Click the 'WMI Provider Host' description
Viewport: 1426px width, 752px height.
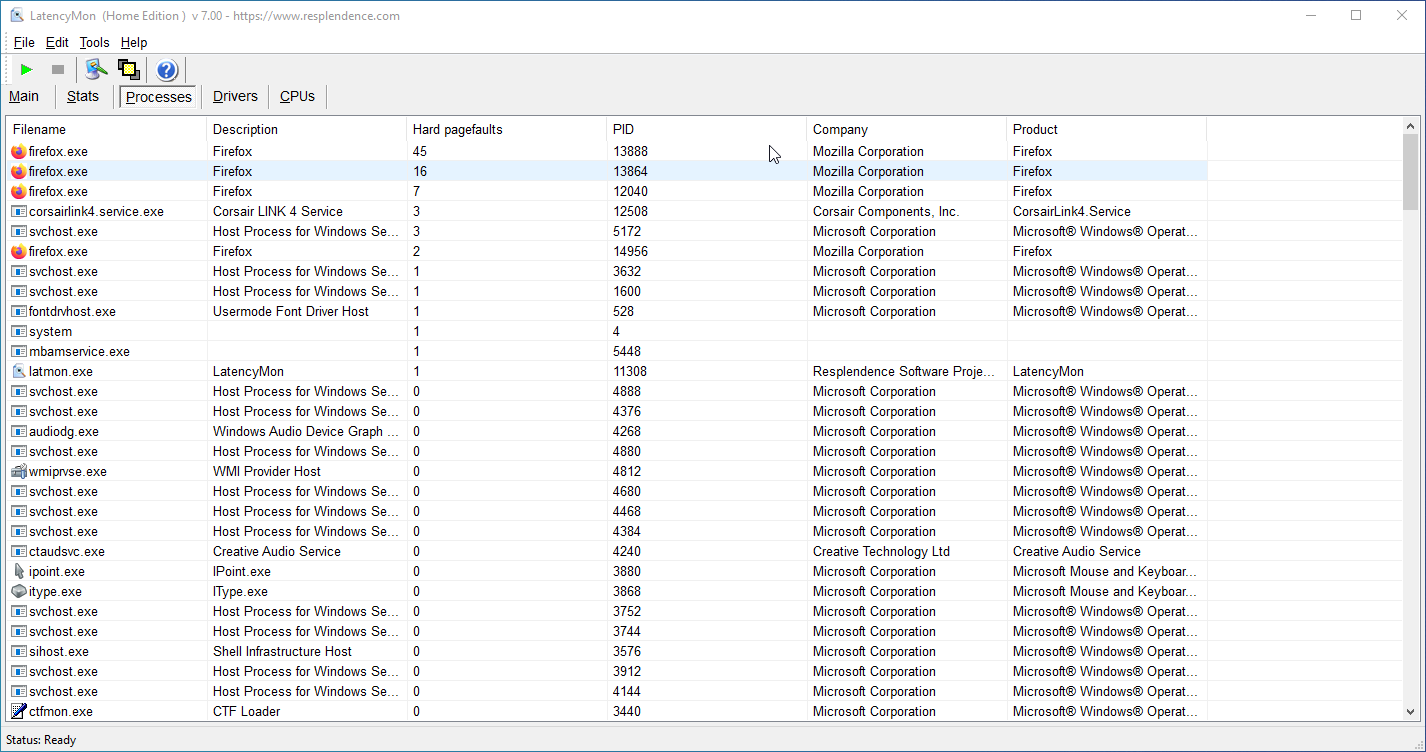[267, 472]
